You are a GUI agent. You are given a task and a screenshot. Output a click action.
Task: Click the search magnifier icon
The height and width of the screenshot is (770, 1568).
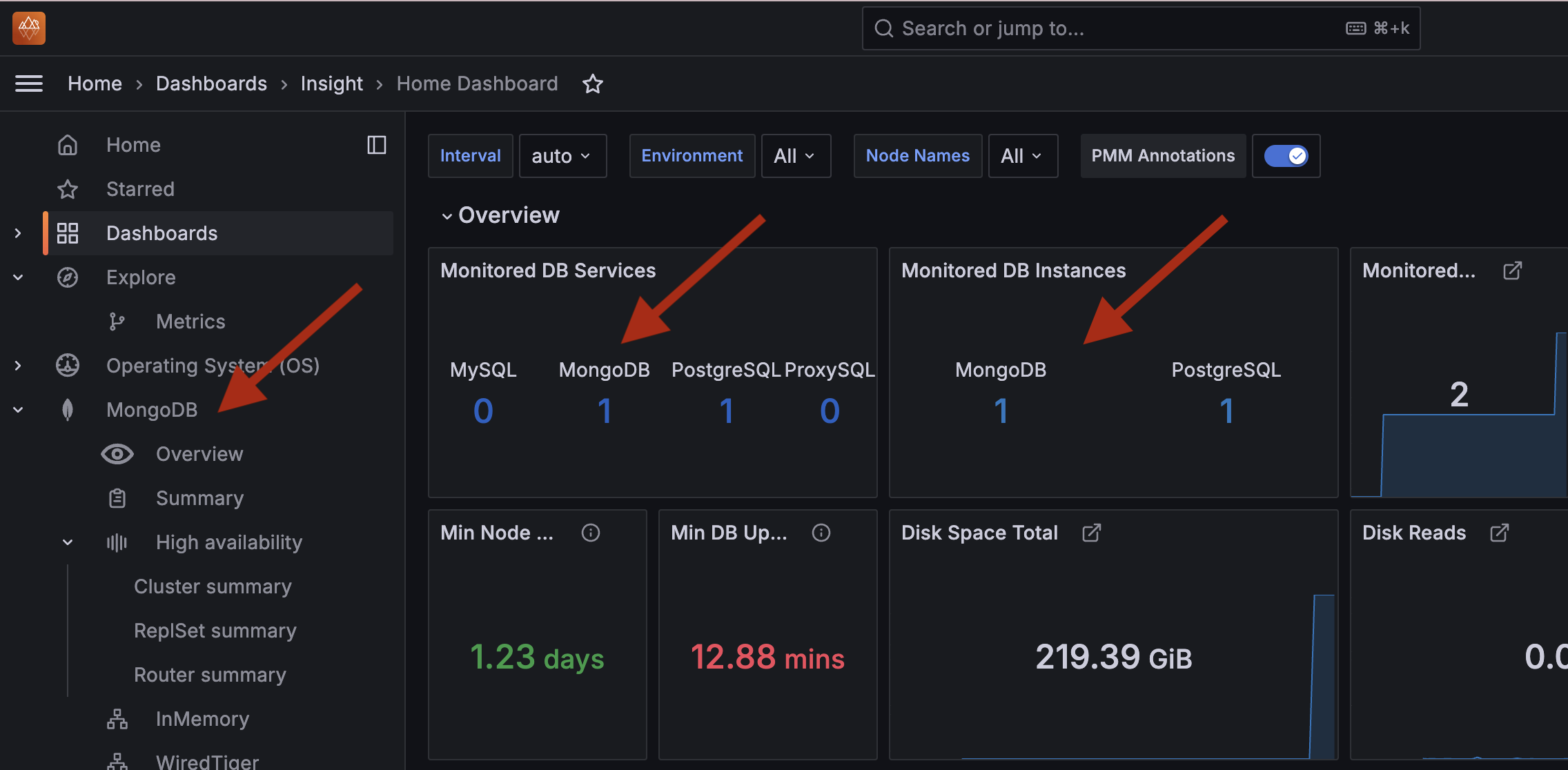884,28
